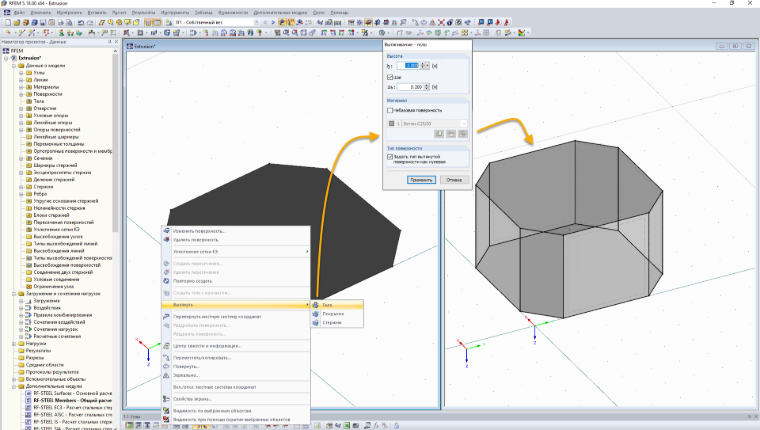Toggle the Шаг checkbox in dialog

pyautogui.click(x=390, y=77)
